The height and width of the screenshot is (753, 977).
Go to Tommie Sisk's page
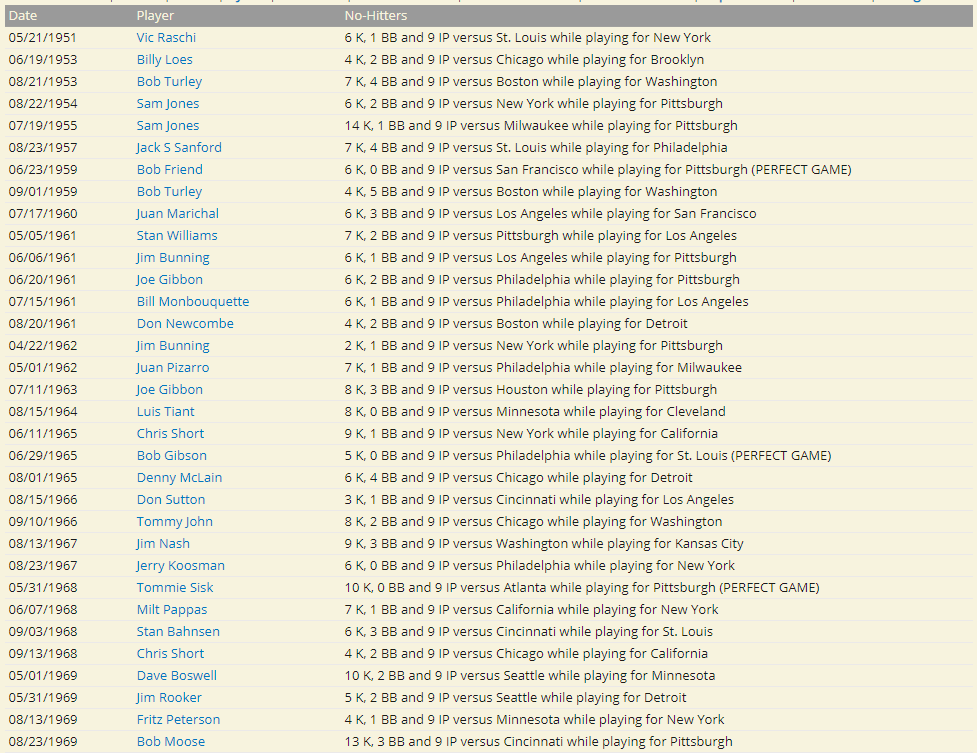click(174, 587)
